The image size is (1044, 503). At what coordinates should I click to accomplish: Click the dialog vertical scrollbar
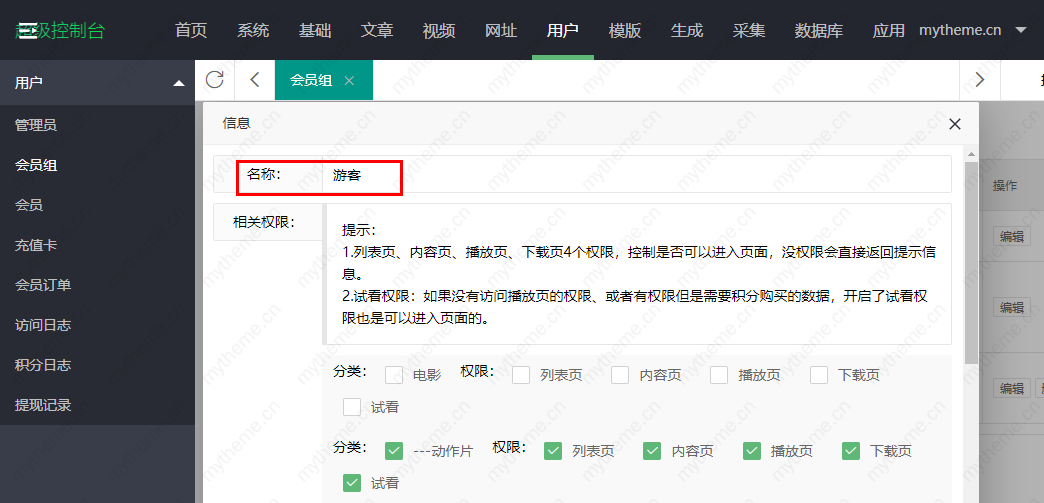click(x=971, y=260)
